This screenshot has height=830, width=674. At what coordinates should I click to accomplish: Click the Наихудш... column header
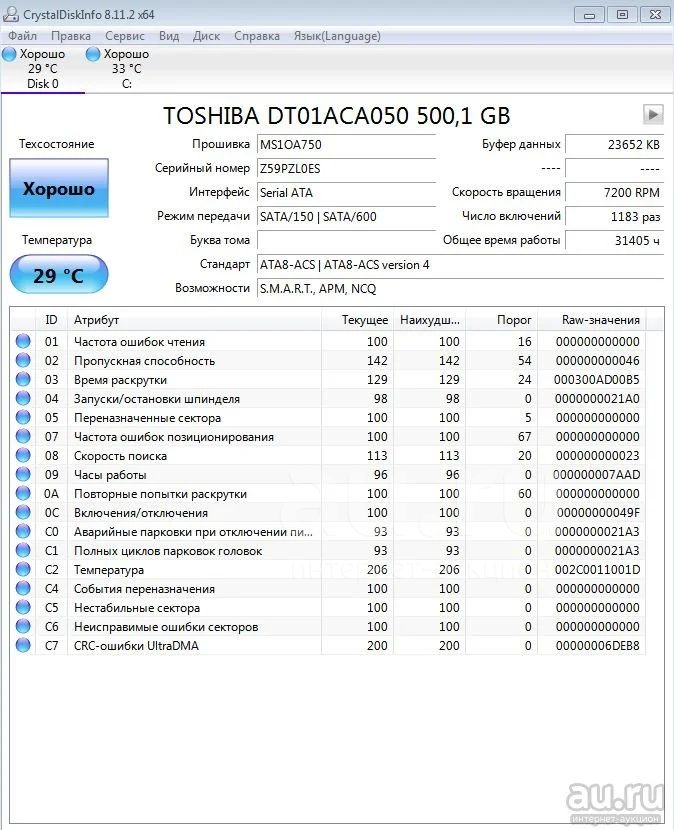(430, 320)
